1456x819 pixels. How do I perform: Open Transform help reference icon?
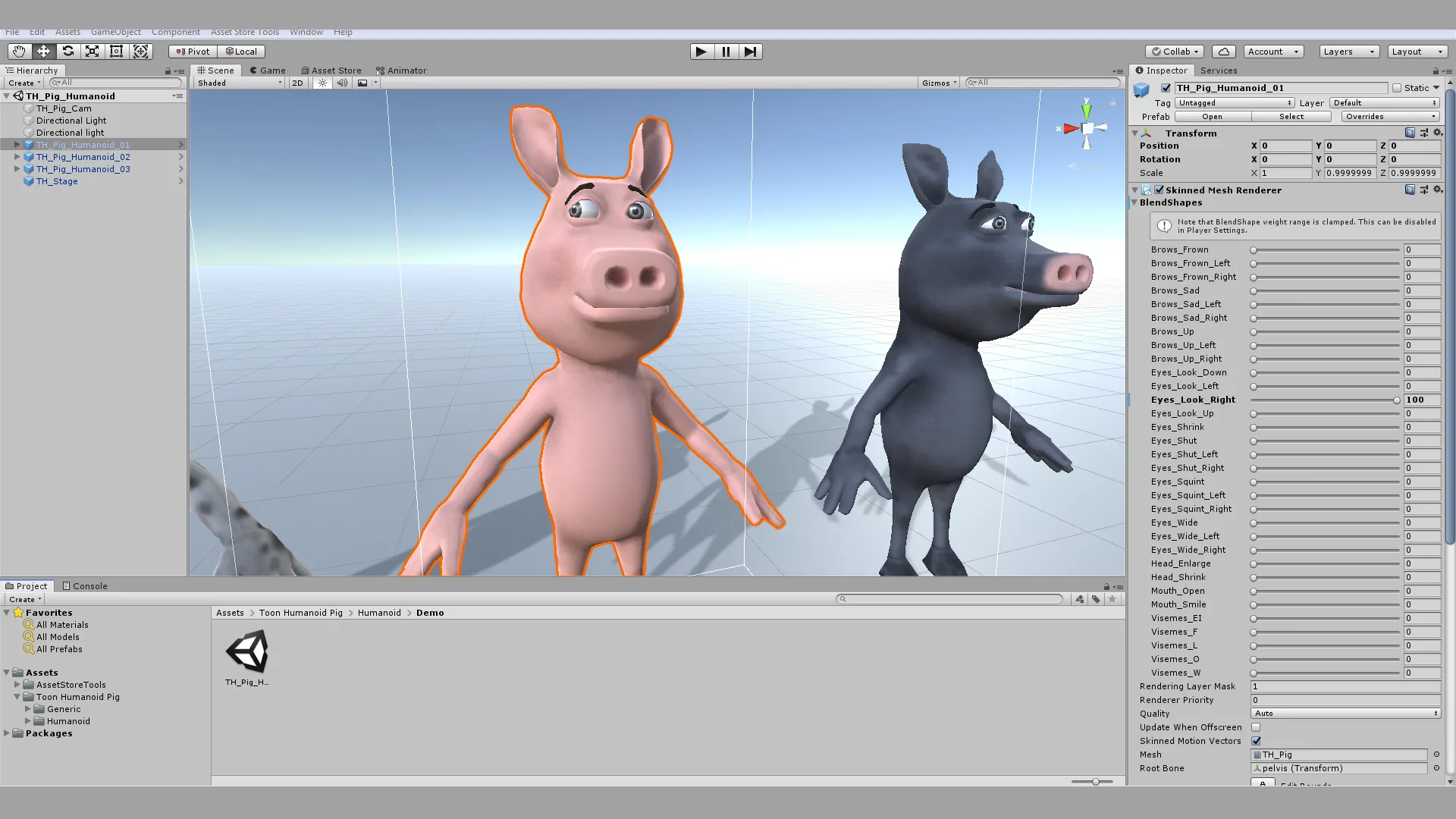point(1410,133)
